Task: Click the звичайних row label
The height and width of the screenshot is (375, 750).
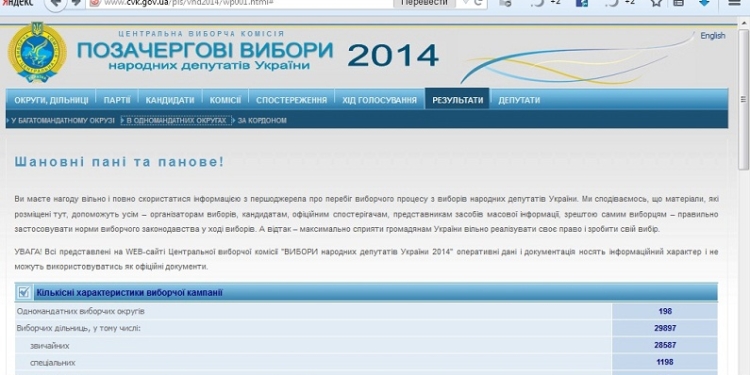Action: 50,345
